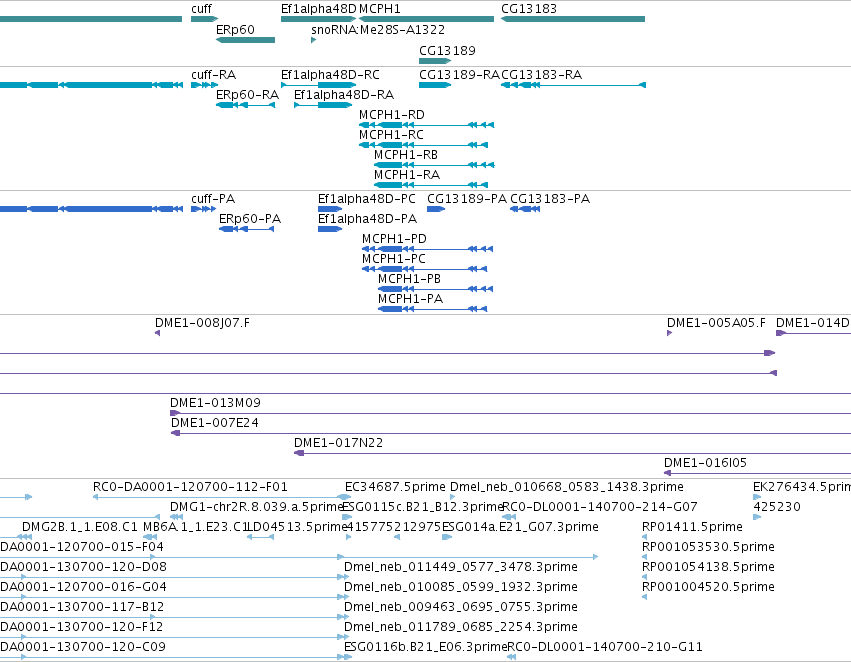This screenshot has width=851, height=662.
Task: Open protein cuff-PA
Action: [213, 199]
